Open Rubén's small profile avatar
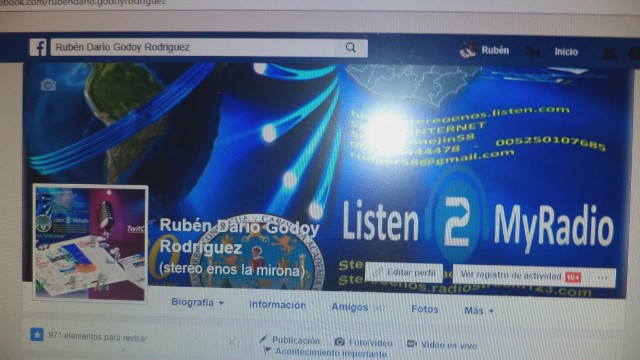 (x=467, y=50)
